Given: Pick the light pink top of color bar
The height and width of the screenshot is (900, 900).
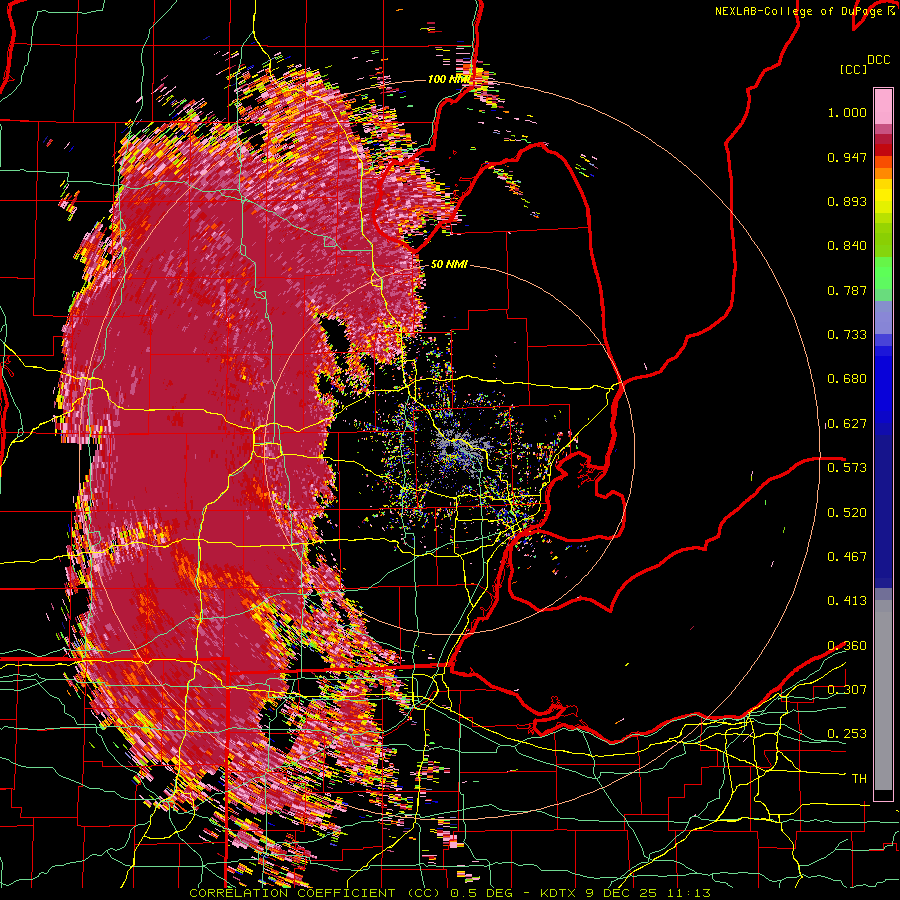Looking at the screenshot, I should tap(883, 106).
